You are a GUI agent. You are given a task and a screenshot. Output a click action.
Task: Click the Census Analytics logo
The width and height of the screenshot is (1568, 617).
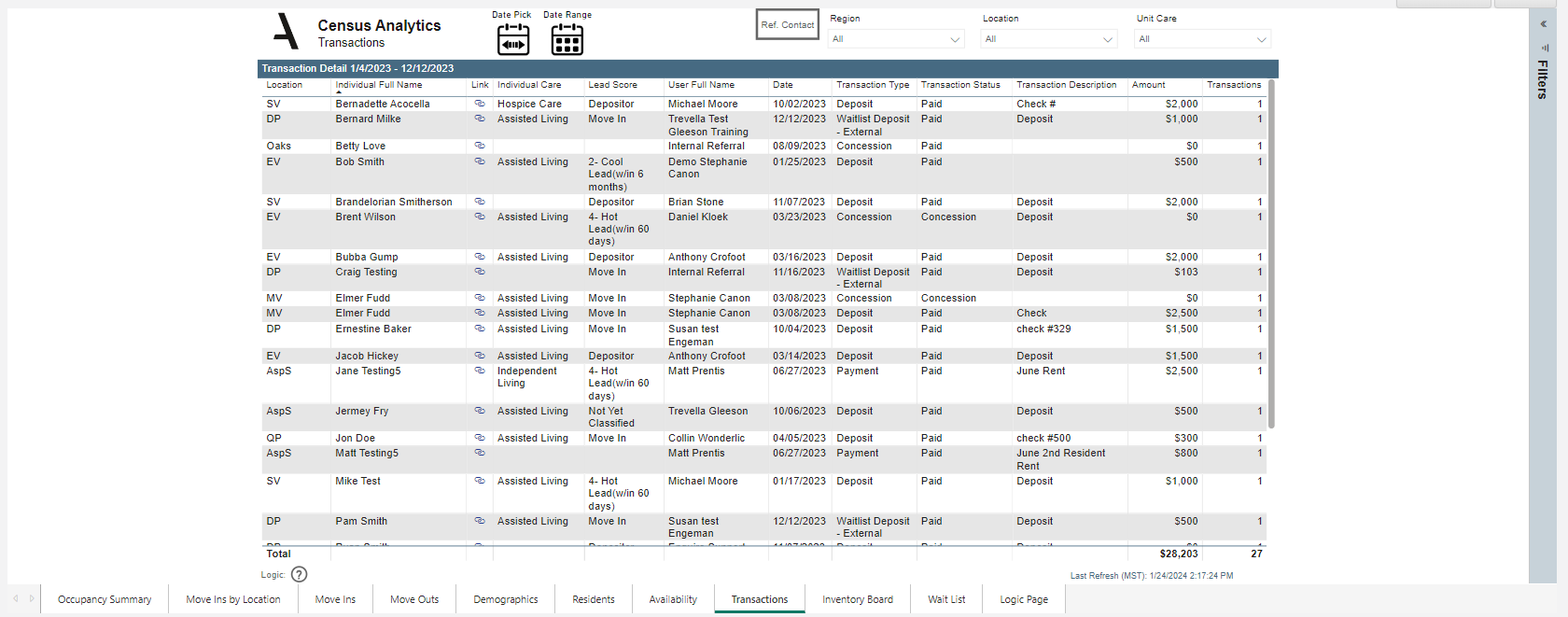(x=286, y=32)
